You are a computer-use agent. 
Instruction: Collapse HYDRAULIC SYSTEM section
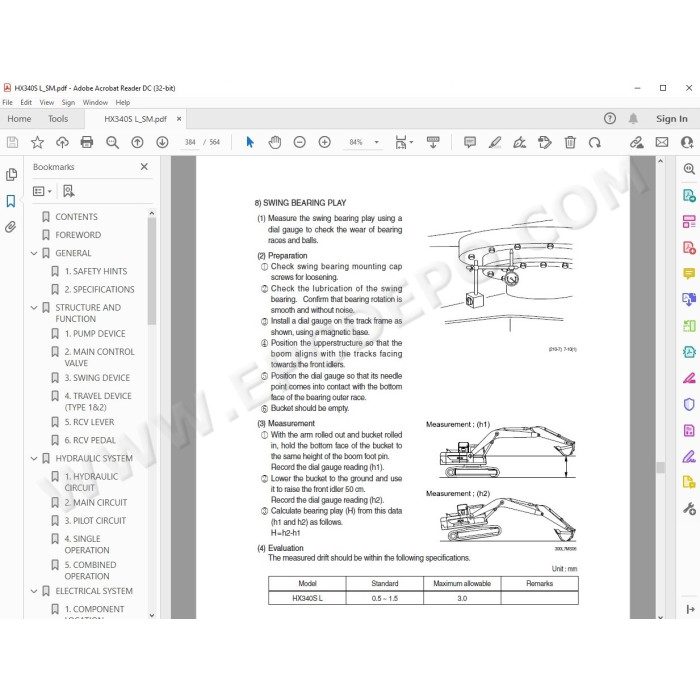(34, 458)
